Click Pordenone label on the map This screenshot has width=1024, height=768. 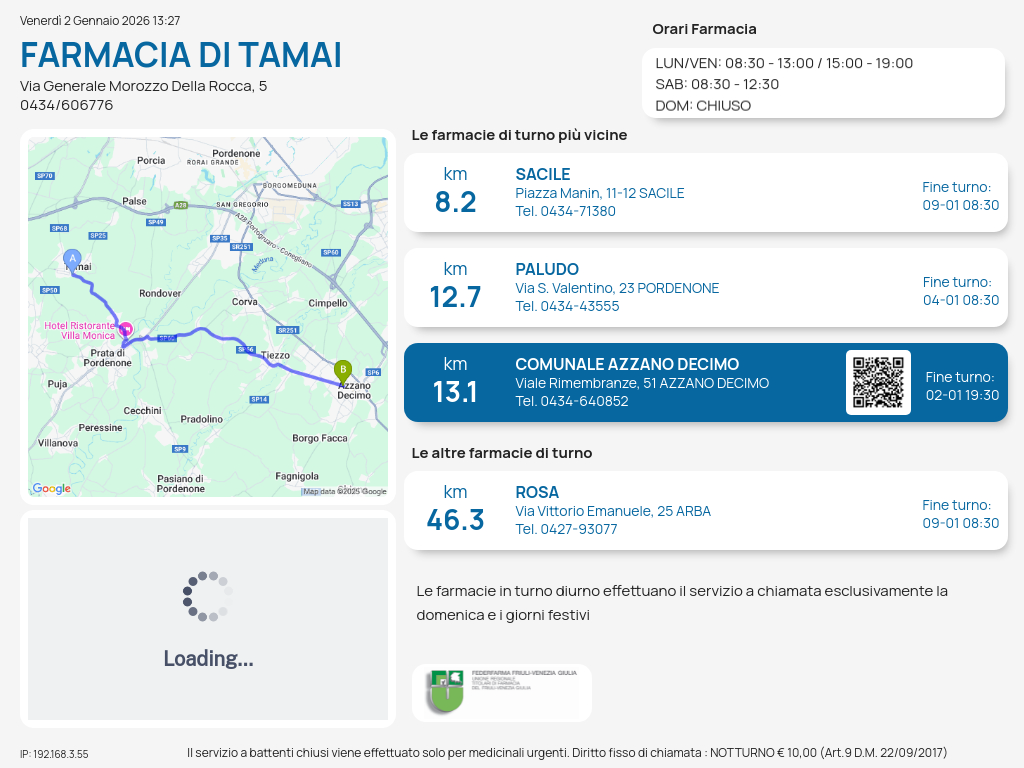point(236,154)
